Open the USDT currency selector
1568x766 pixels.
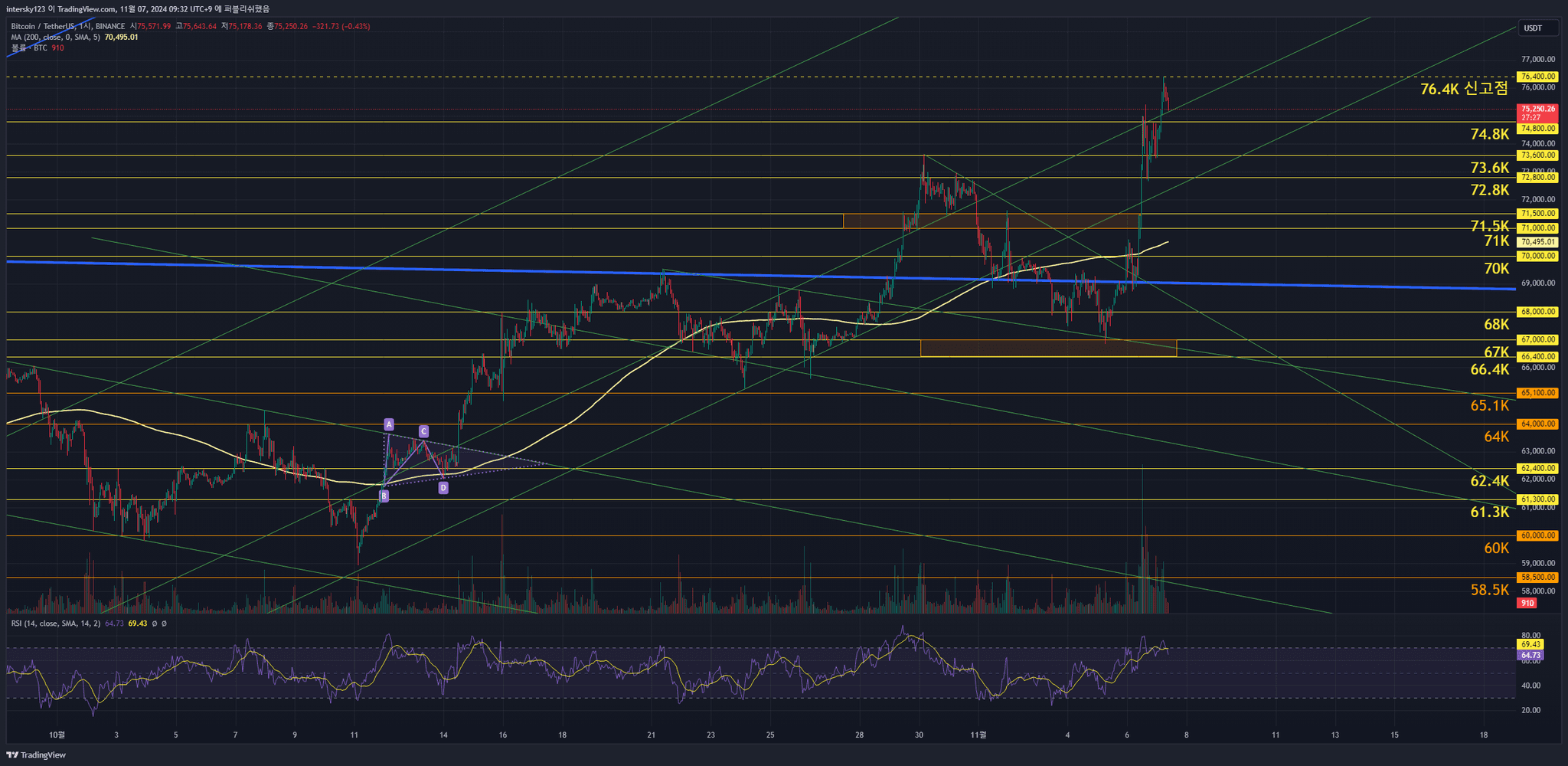pyautogui.click(x=1534, y=28)
